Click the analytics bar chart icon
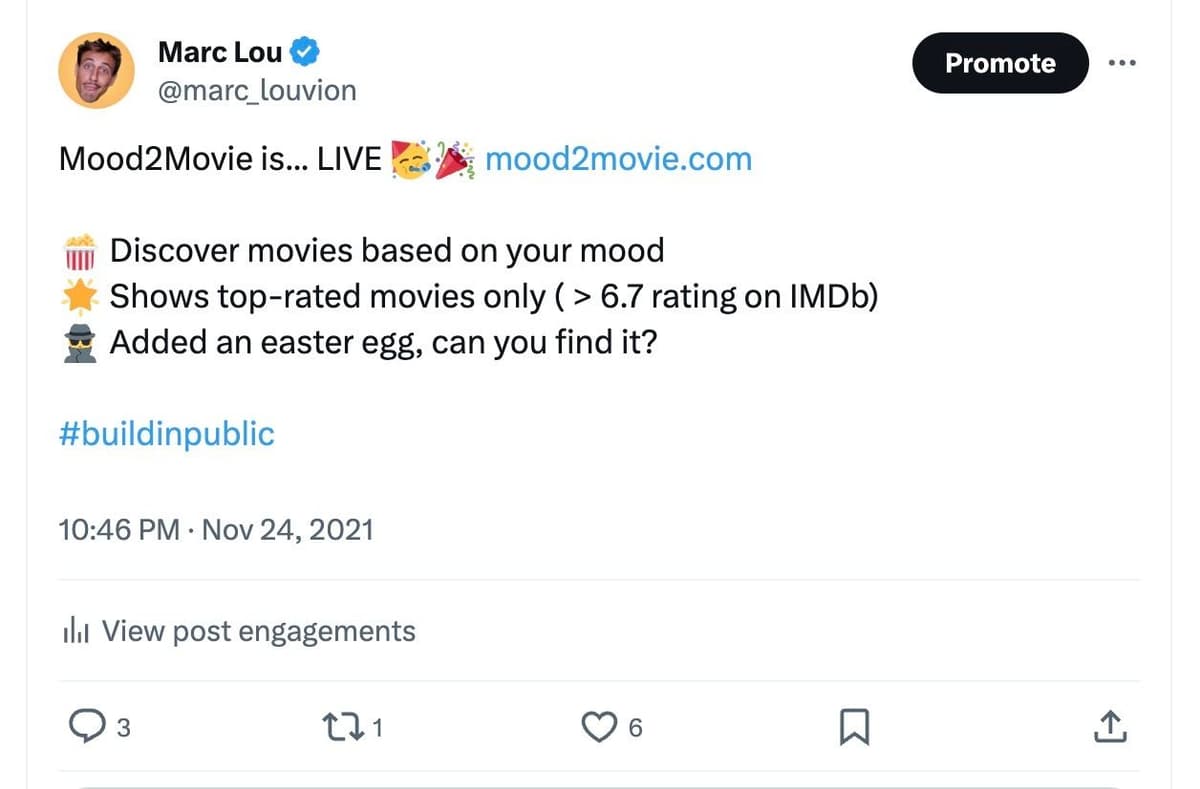Screen dimensions: 1200x789 tap(77, 631)
